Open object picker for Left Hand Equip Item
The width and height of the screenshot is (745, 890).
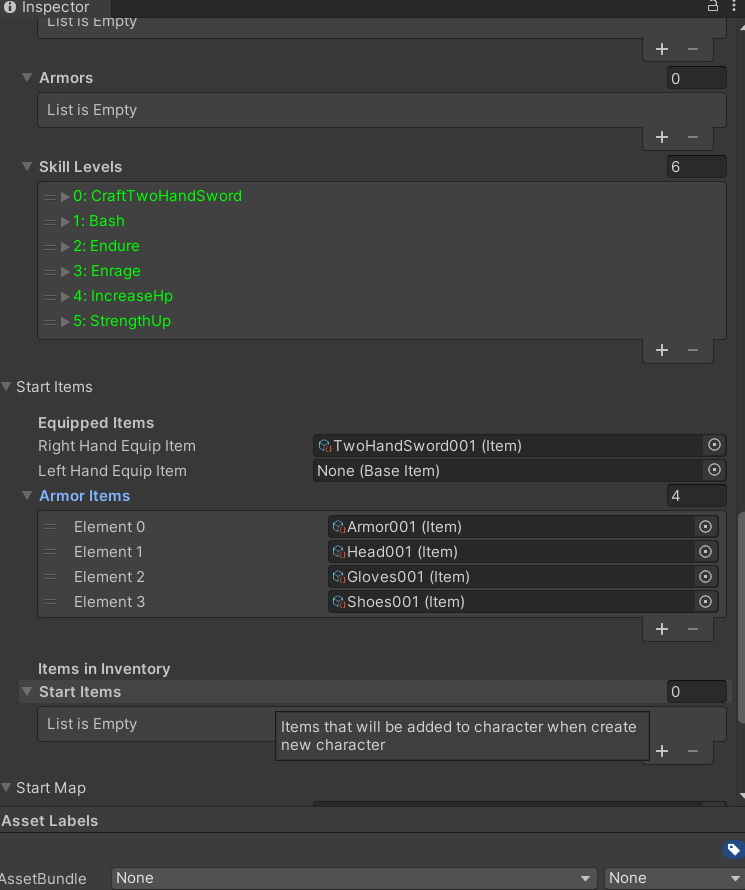714,470
